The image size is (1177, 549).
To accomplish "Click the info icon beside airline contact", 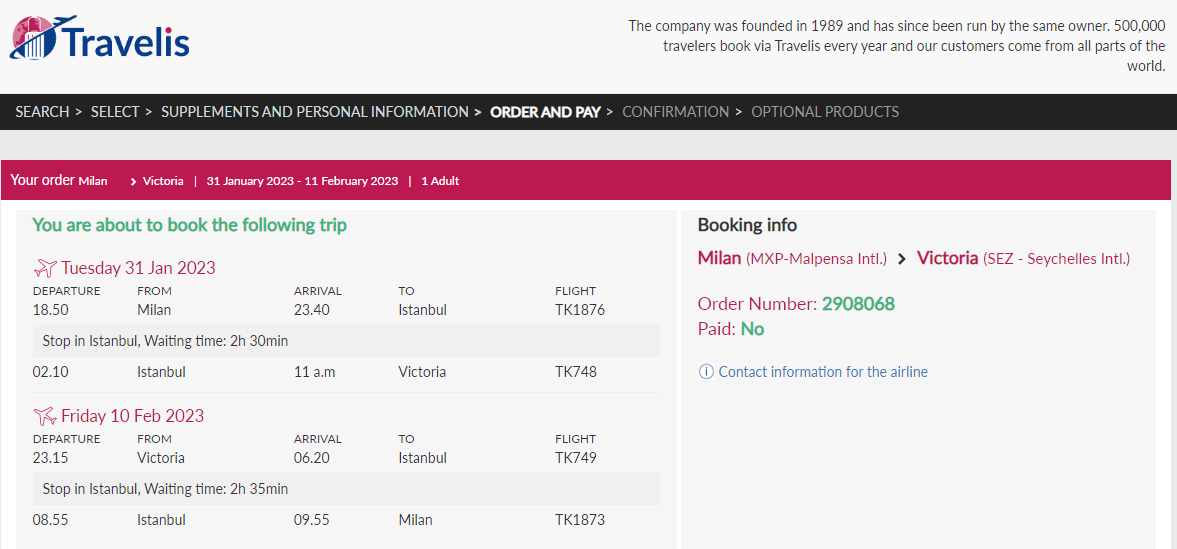I will (706, 372).
